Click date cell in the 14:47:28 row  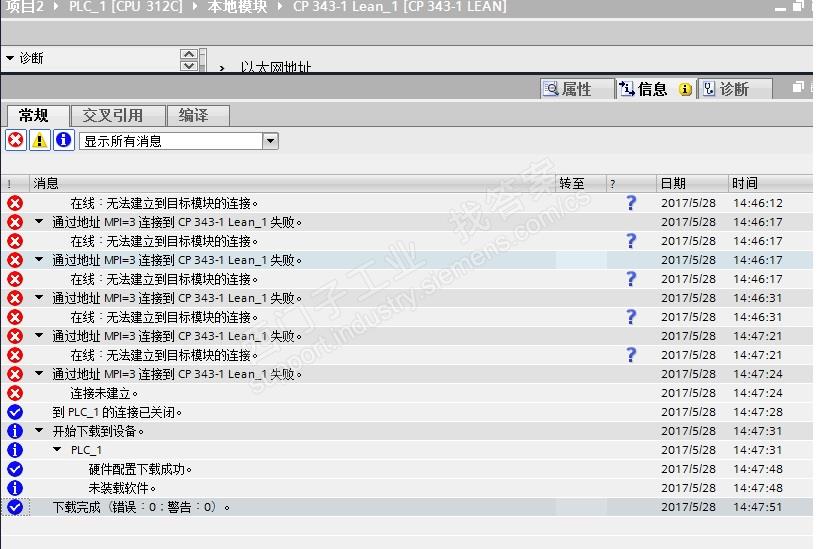(688, 412)
